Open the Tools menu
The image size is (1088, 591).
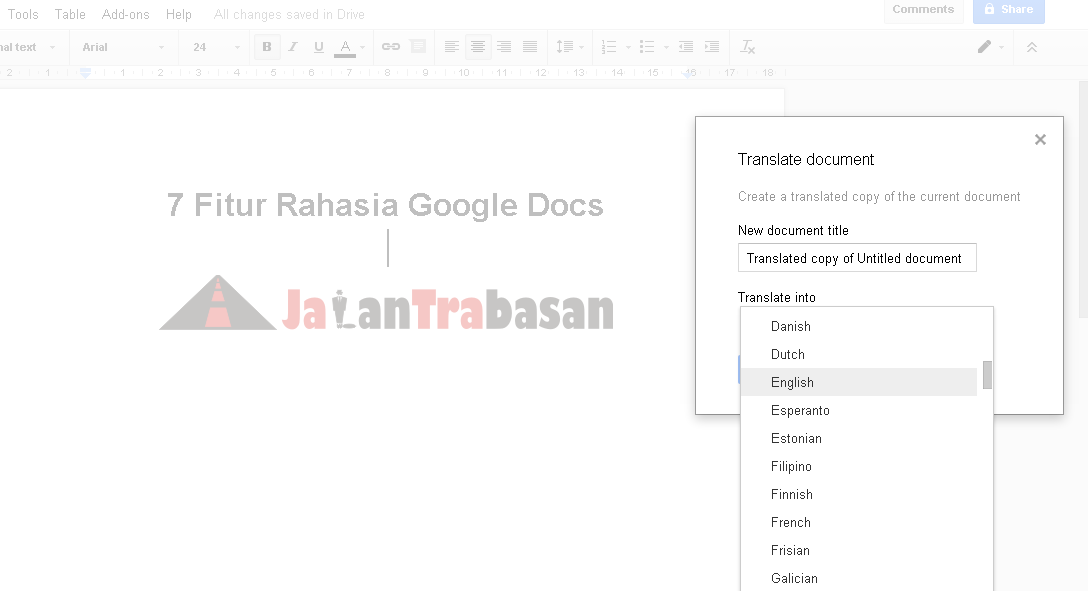(x=23, y=14)
